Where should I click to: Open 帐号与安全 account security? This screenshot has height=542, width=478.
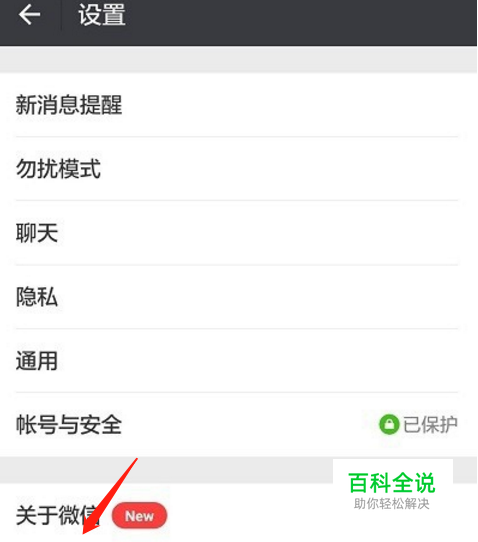(x=238, y=424)
